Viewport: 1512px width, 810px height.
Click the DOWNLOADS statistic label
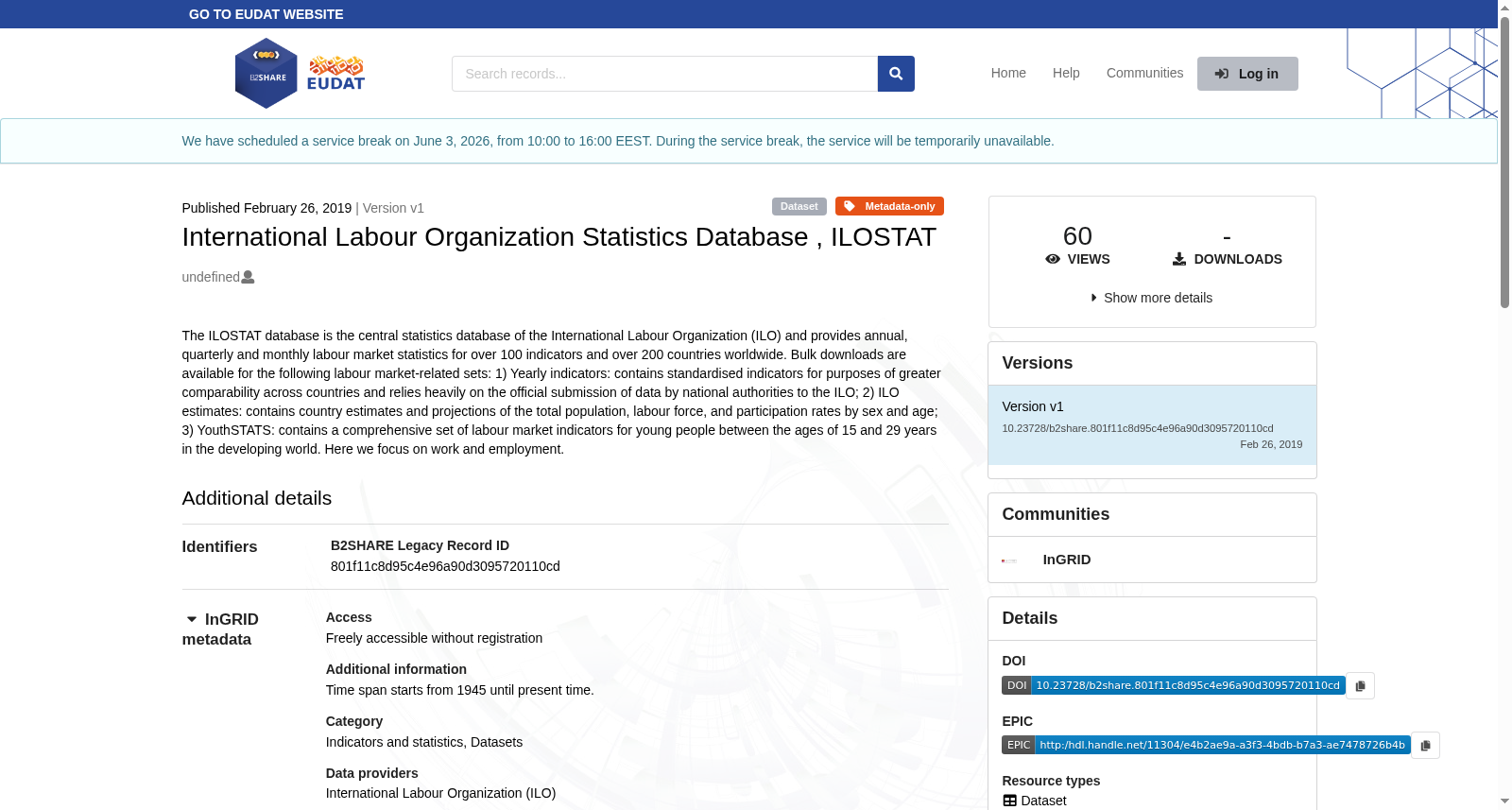click(x=1228, y=259)
